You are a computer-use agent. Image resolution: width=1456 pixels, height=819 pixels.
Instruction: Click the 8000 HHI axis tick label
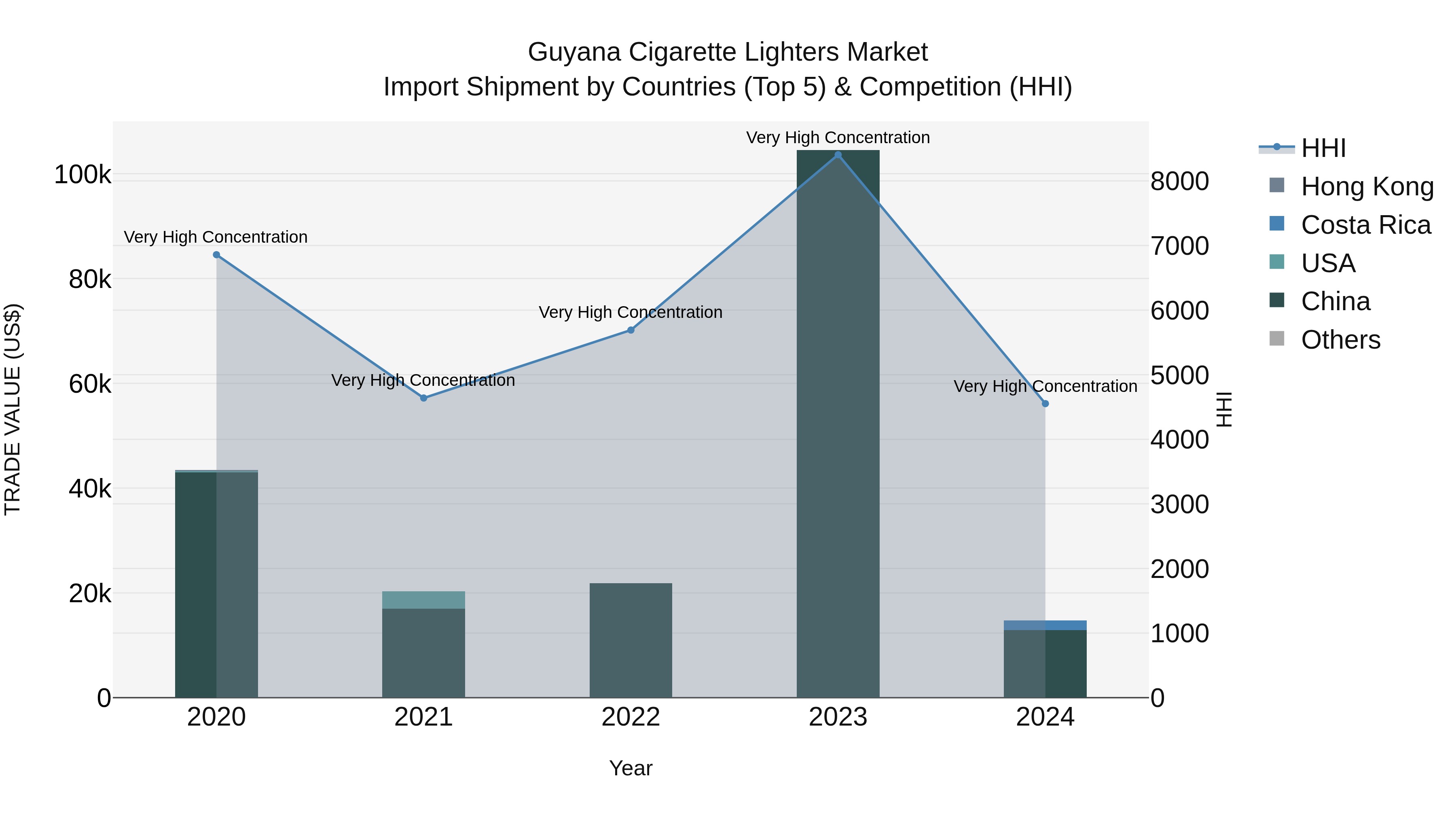click(1180, 182)
